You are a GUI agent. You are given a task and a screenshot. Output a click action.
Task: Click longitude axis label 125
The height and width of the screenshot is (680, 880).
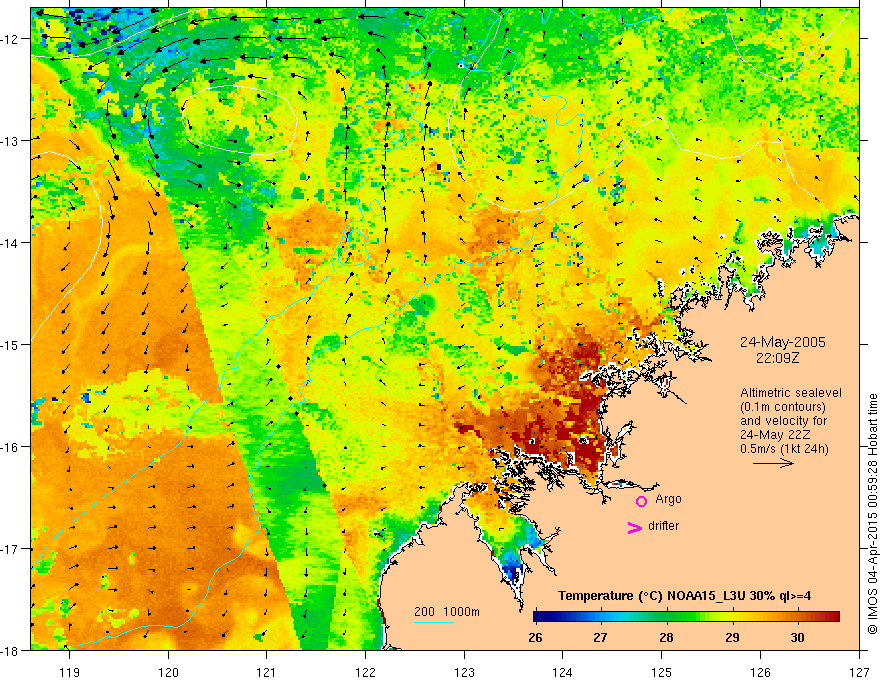[662, 672]
